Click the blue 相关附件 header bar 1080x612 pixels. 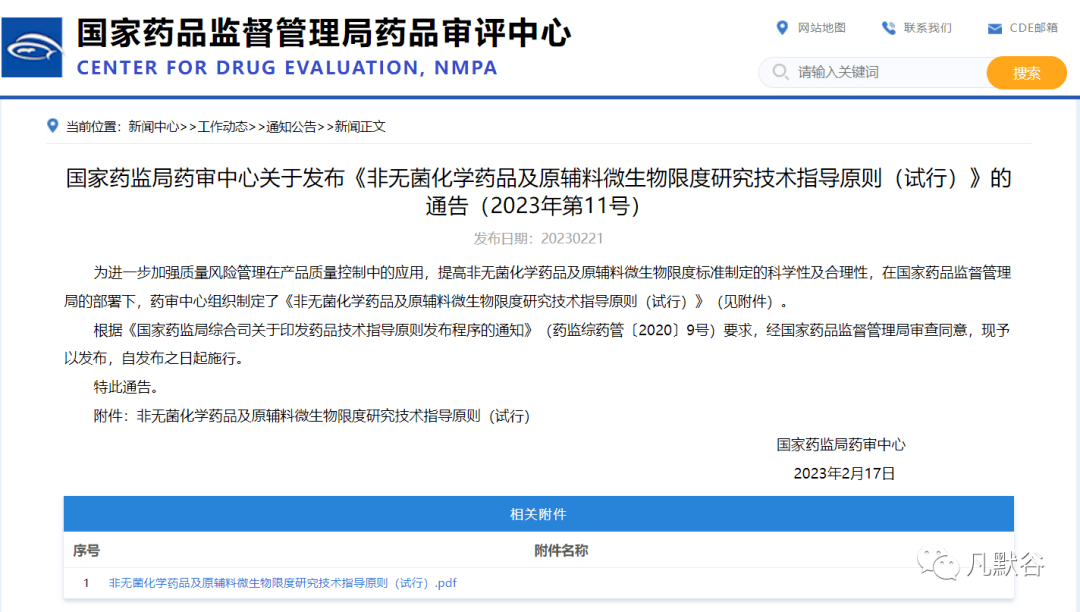click(x=540, y=513)
